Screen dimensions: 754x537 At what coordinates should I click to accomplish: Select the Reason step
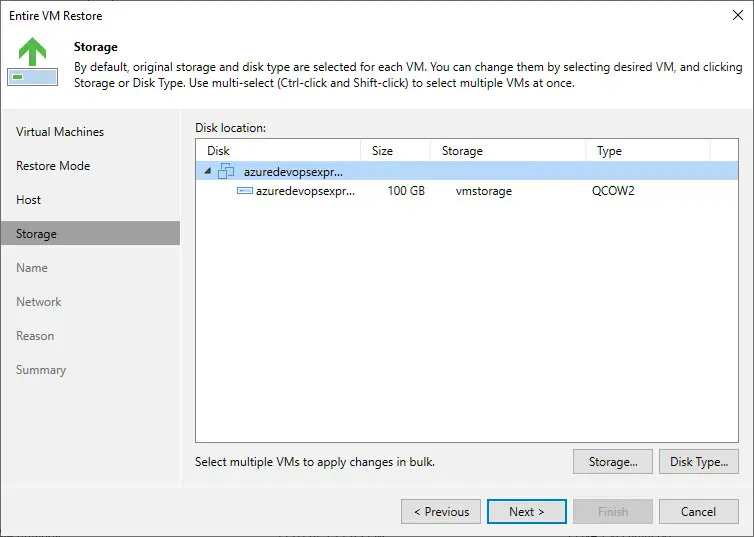point(35,336)
